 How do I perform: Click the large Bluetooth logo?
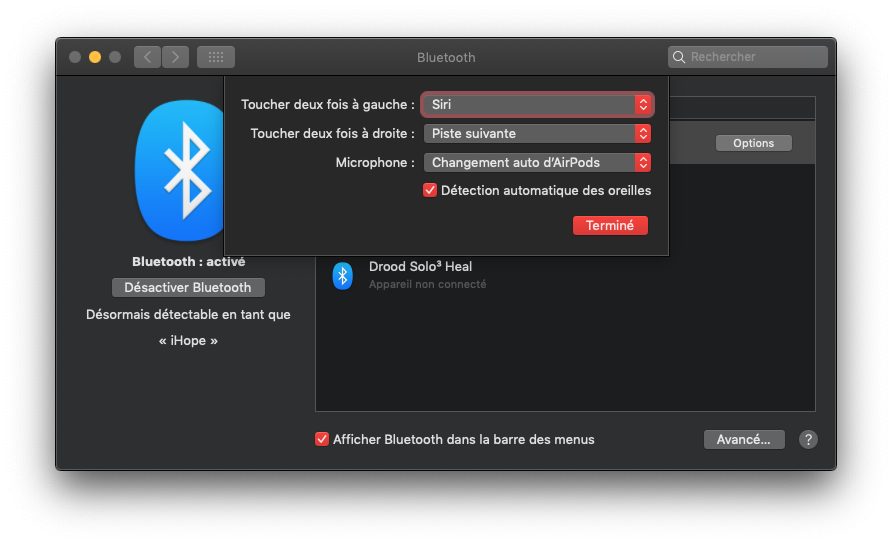coord(180,170)
